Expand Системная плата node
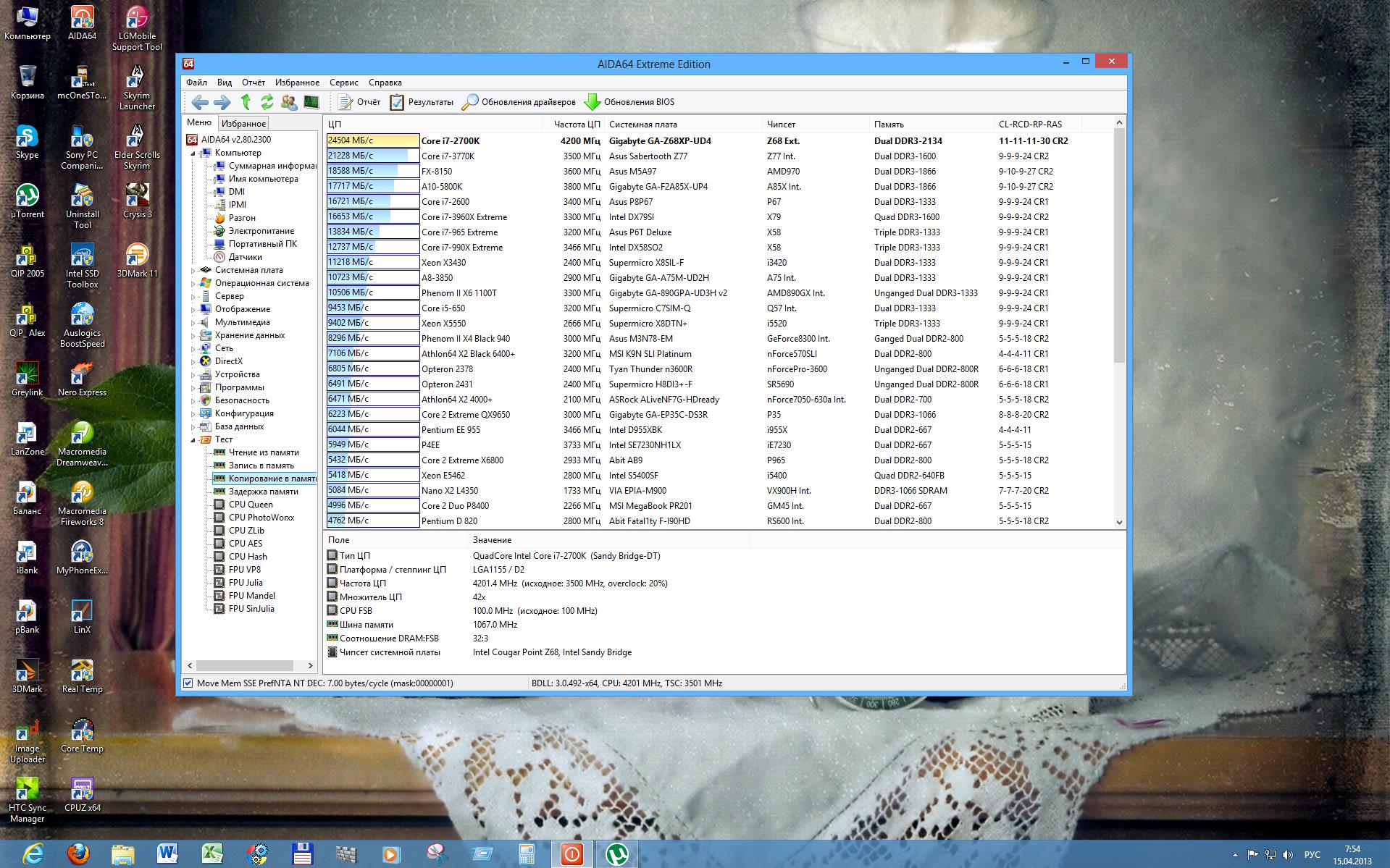This screenshot has height=868, width=1390. coord(193,271)
